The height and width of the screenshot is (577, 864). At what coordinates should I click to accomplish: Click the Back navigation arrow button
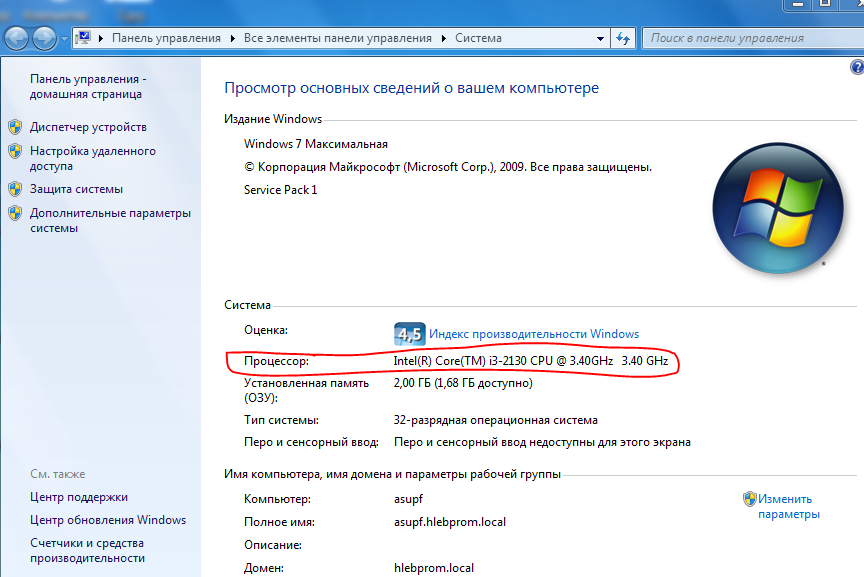pyautogui.click(x=17, y=39)
